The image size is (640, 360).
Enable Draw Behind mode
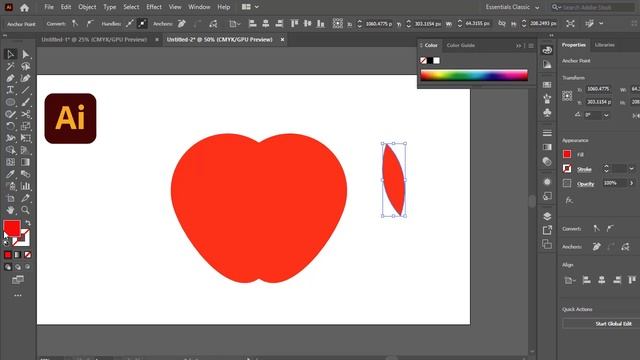coord(18,267)
